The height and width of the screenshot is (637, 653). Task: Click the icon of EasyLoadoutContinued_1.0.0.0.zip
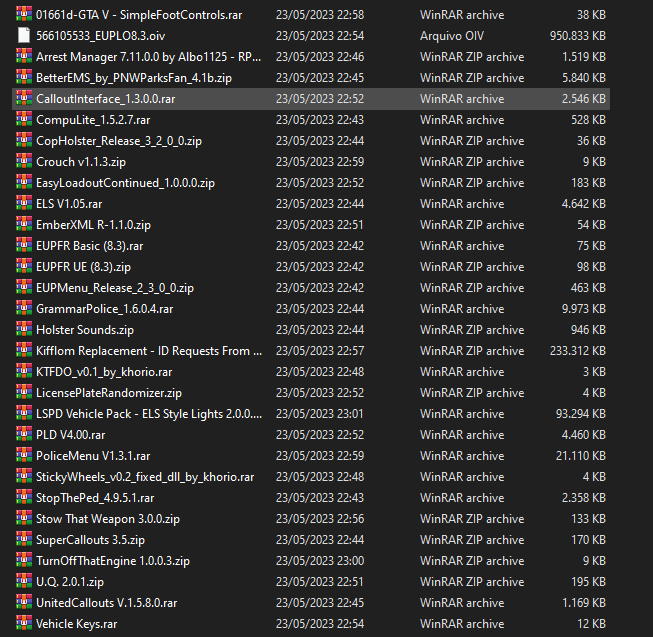point(24,182)
